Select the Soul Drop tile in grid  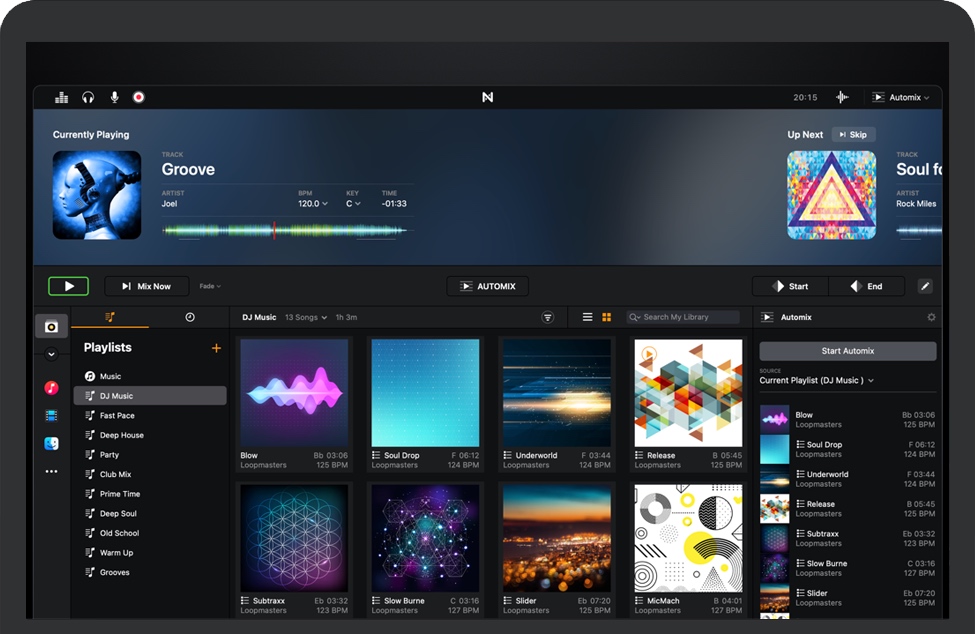pos(425,404)
